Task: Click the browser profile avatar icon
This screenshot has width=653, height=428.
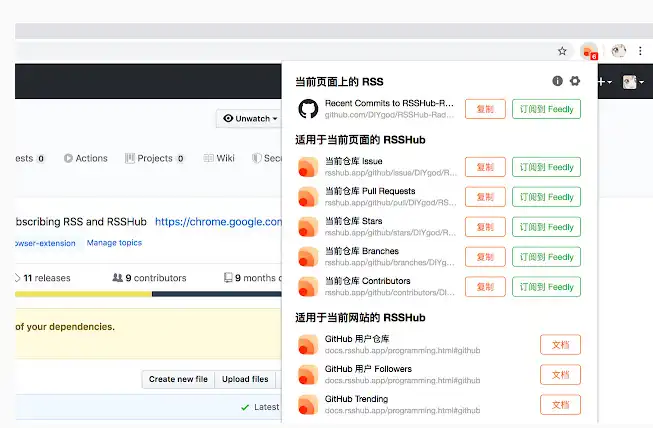Action: [618, 51]
